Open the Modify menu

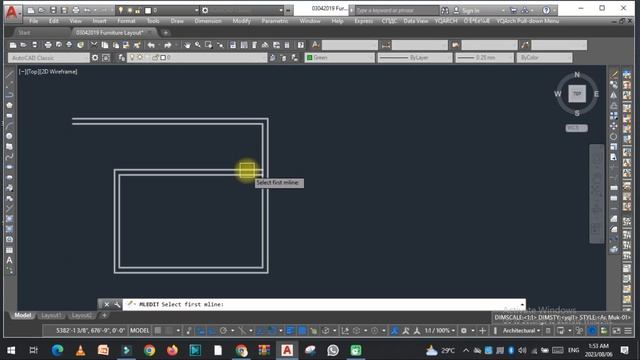[241, 21]
